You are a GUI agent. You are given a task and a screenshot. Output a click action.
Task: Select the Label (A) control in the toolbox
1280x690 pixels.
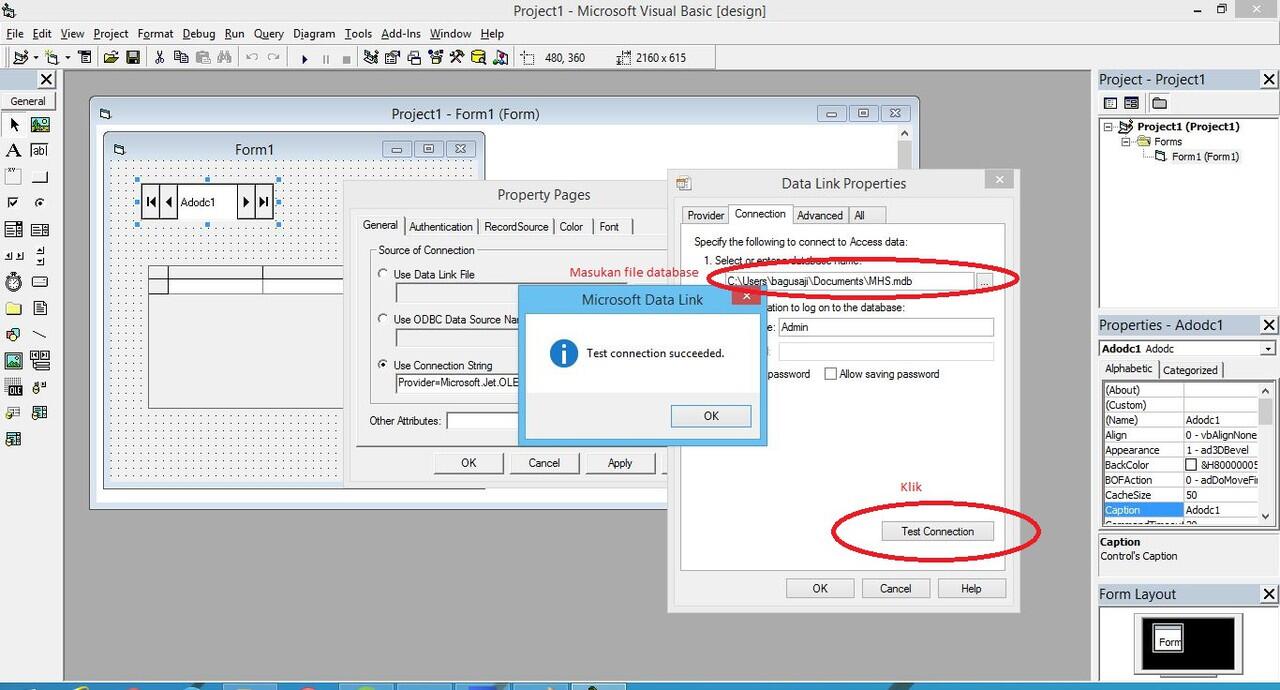point(14,151)
